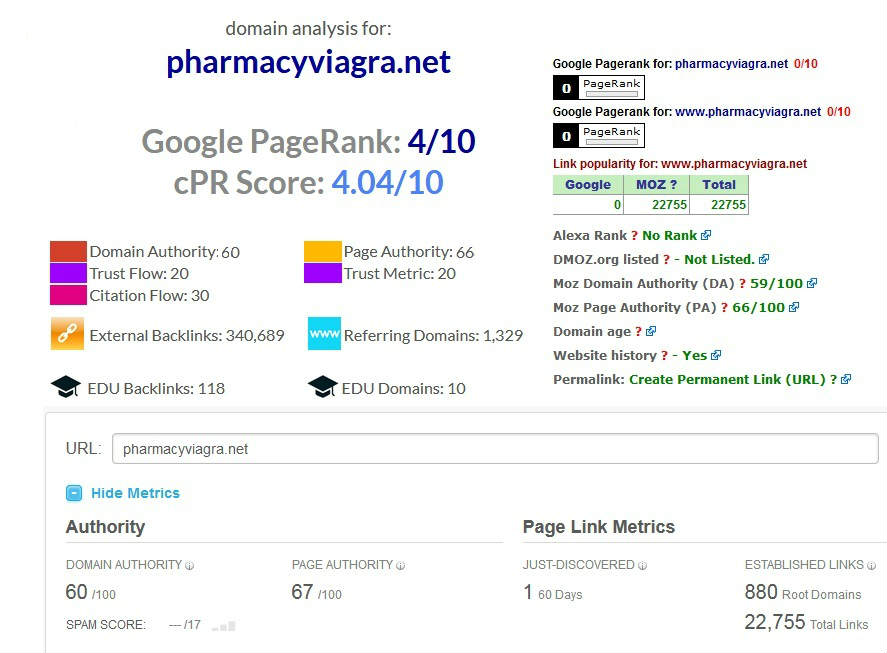Viewport: 887px width, 653px height.
Task: Click the Page Link Metrics heading
Action: pyautogui.click(x=598, y=527)
